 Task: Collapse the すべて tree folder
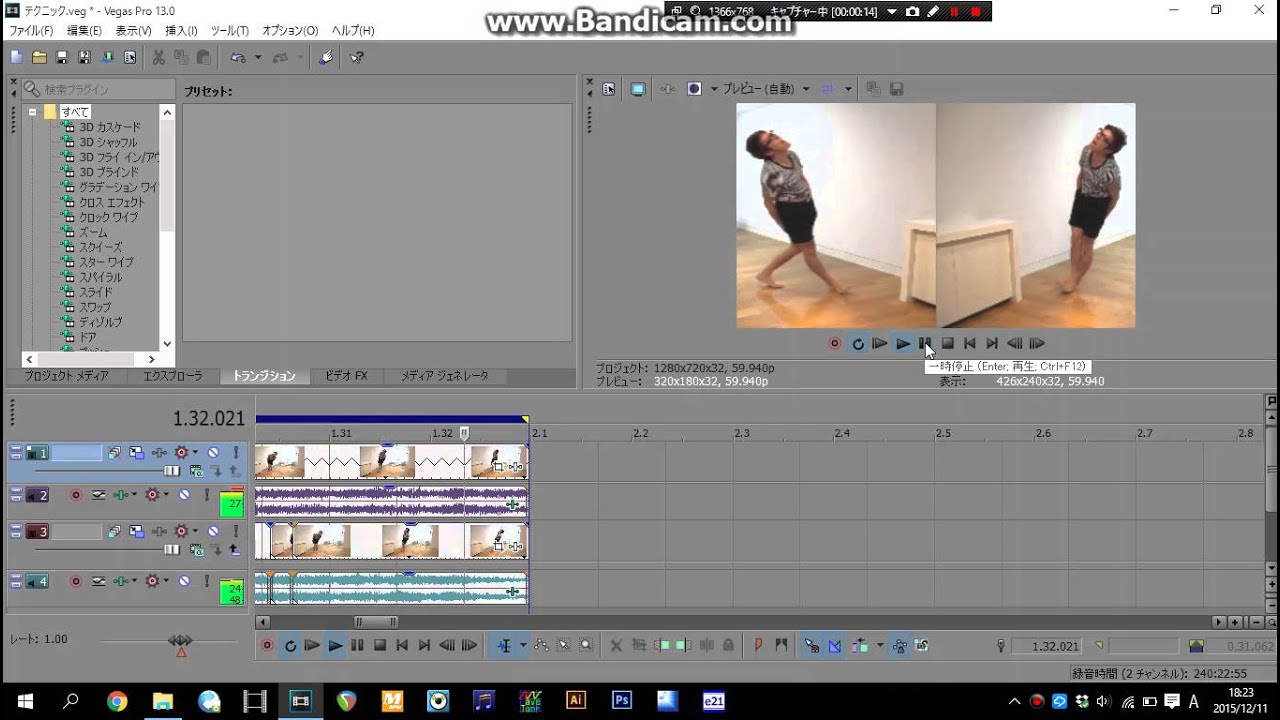click(x=32, y=112)
